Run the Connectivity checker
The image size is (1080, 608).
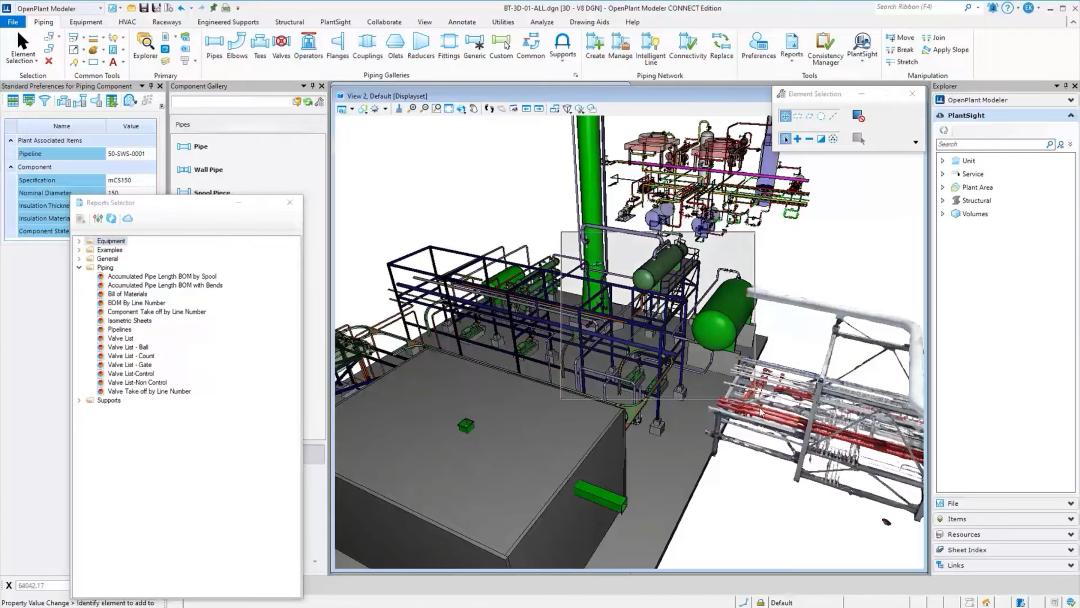coord(687,46)
